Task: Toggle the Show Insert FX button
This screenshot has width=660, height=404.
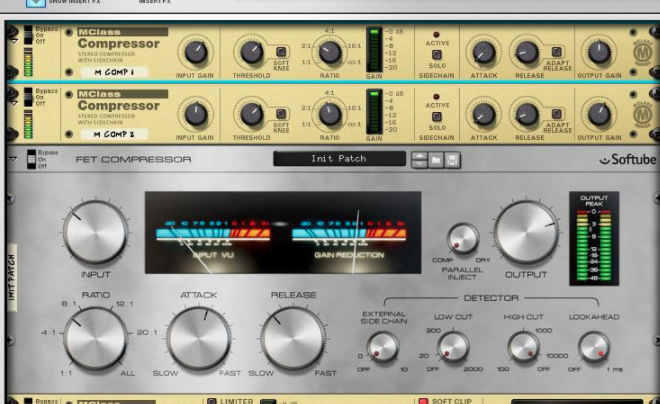Action: click(x=35, y=3)
